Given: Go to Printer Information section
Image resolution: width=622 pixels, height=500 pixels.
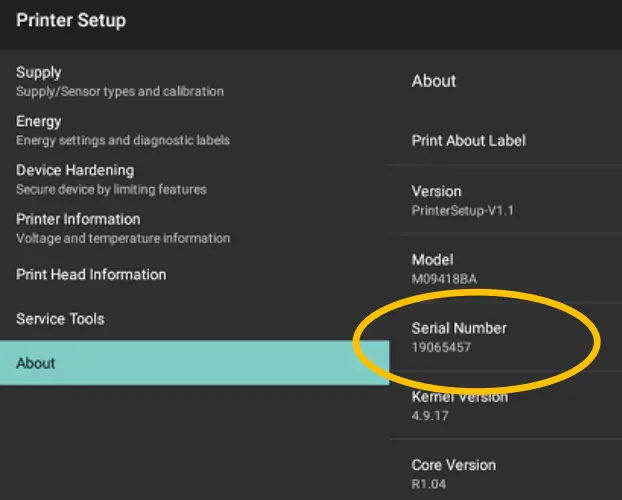Looking at the screenshot, I should [123, 227].
